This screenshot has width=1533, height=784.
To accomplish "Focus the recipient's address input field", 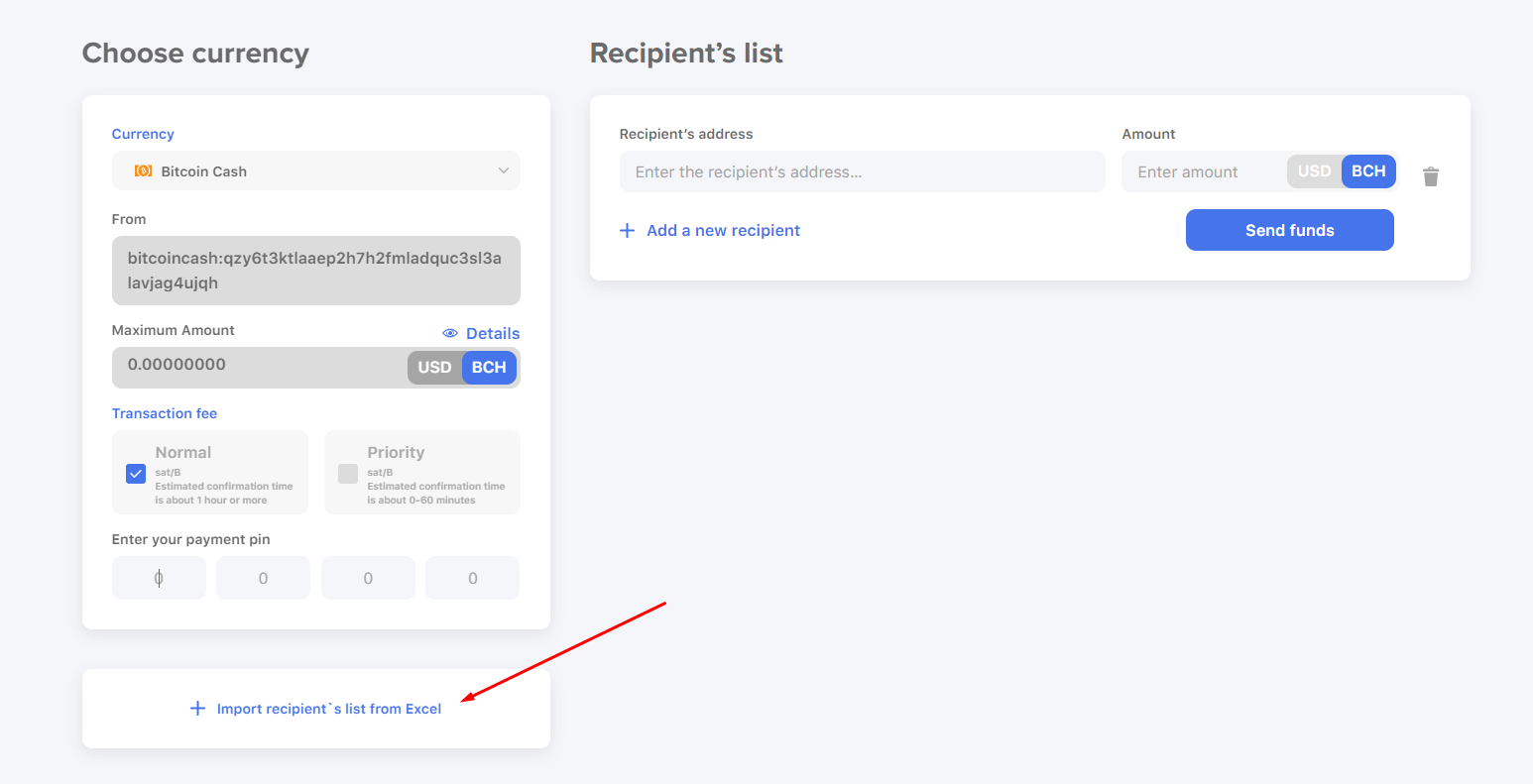I will [x=863, y=171].
